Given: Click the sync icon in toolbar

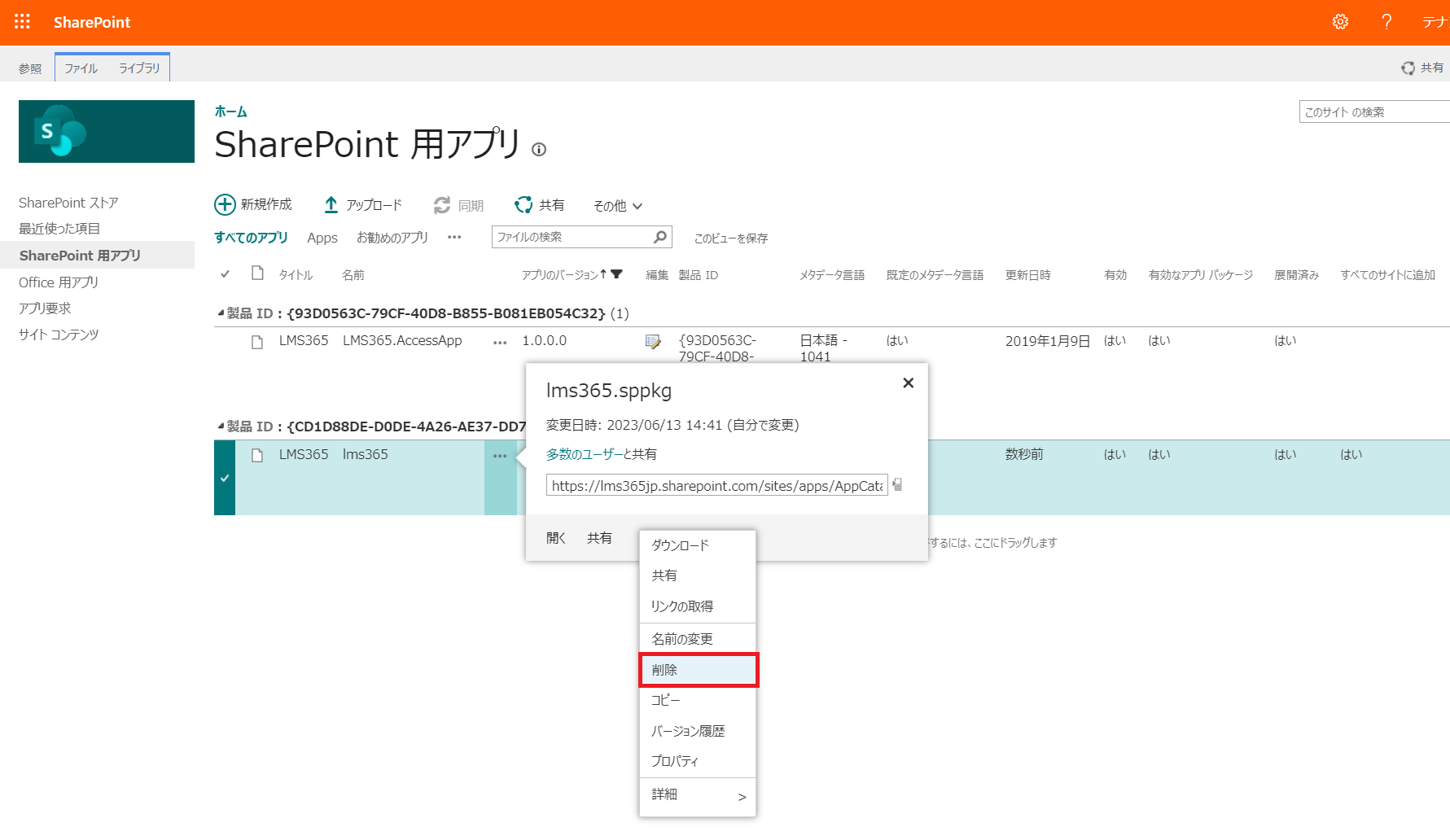Looking at the screenshot, I should (442, 205).
